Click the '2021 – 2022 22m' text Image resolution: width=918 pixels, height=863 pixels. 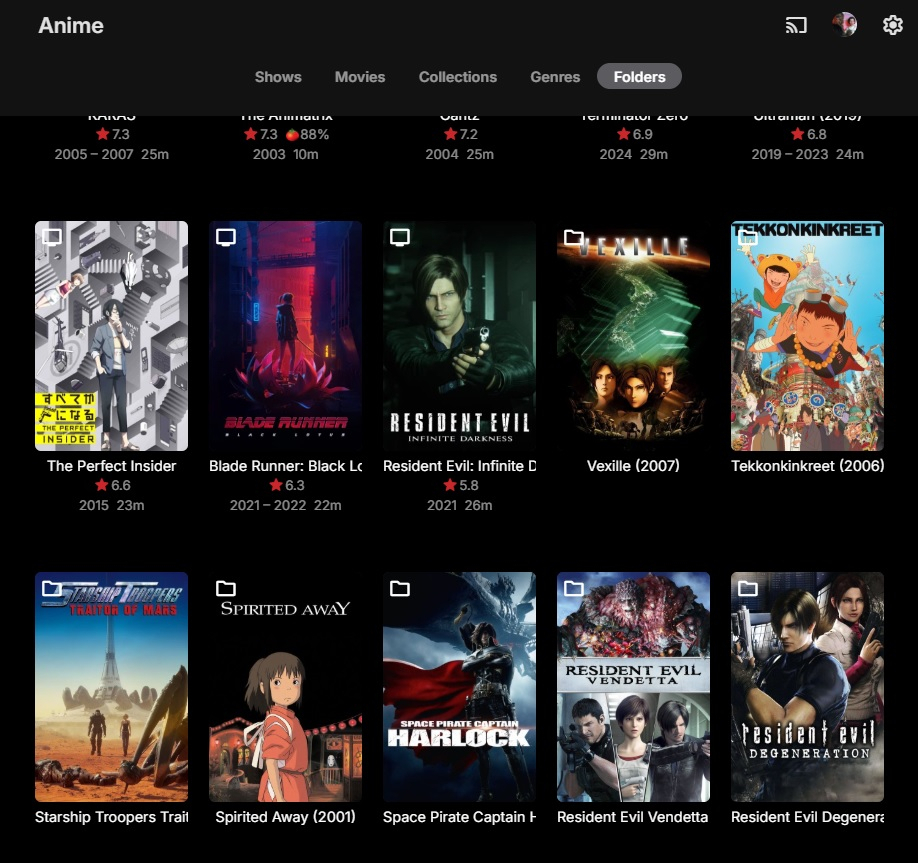coord(285,505)
